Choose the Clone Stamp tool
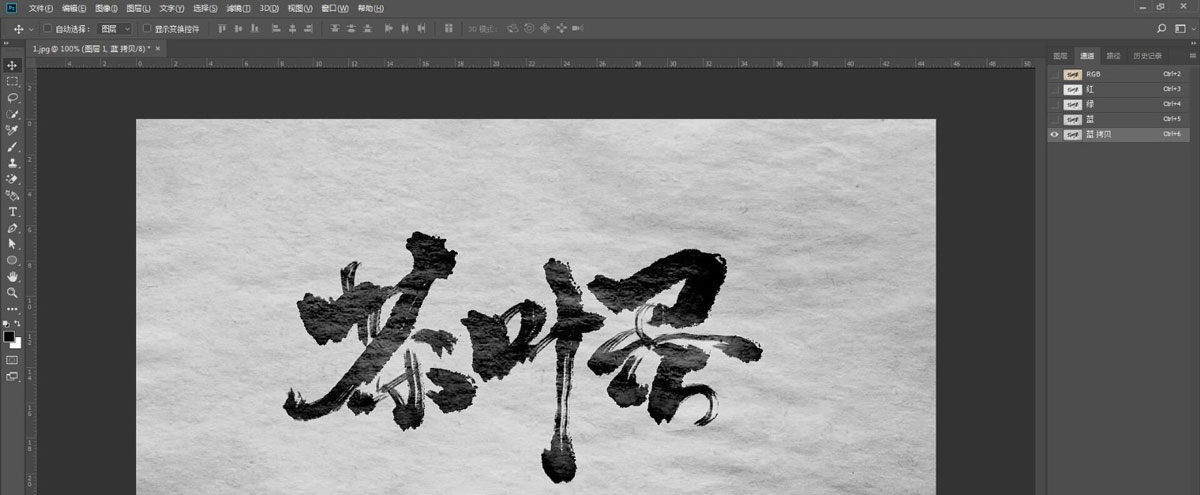This screenshot has height=495, width=1200. click(x=12, y=163)
